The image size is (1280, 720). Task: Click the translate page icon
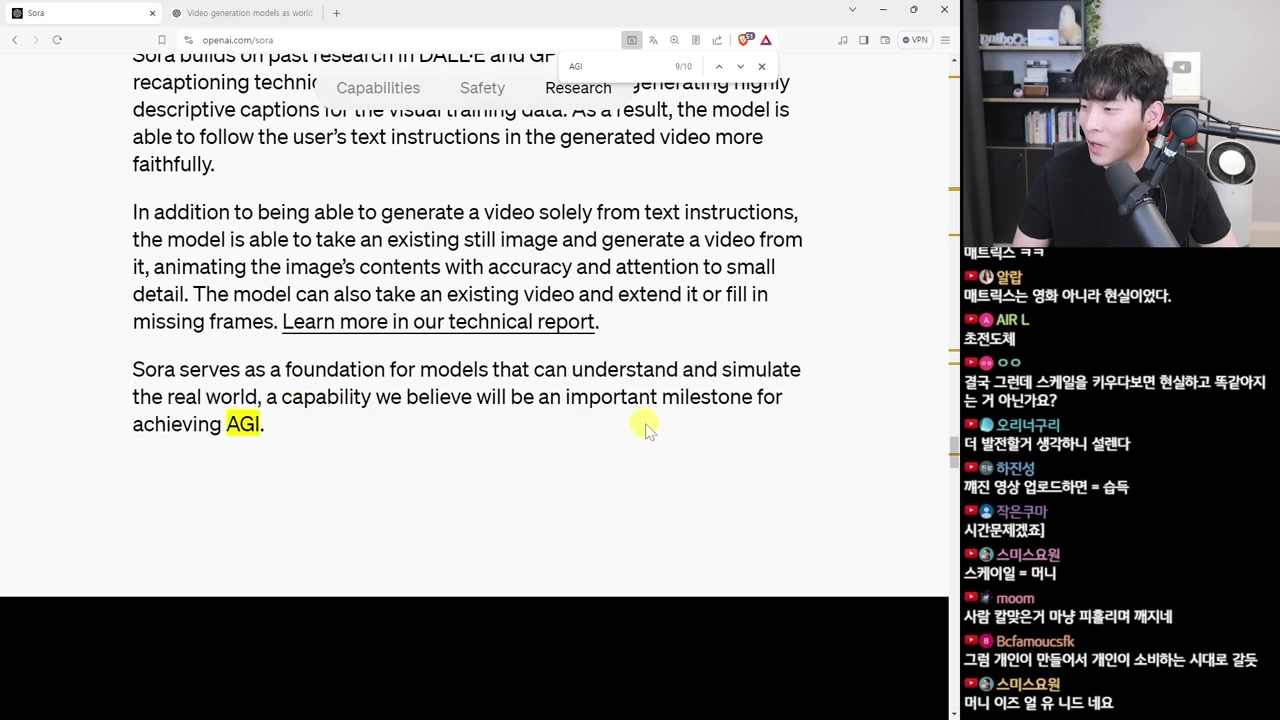653,40
